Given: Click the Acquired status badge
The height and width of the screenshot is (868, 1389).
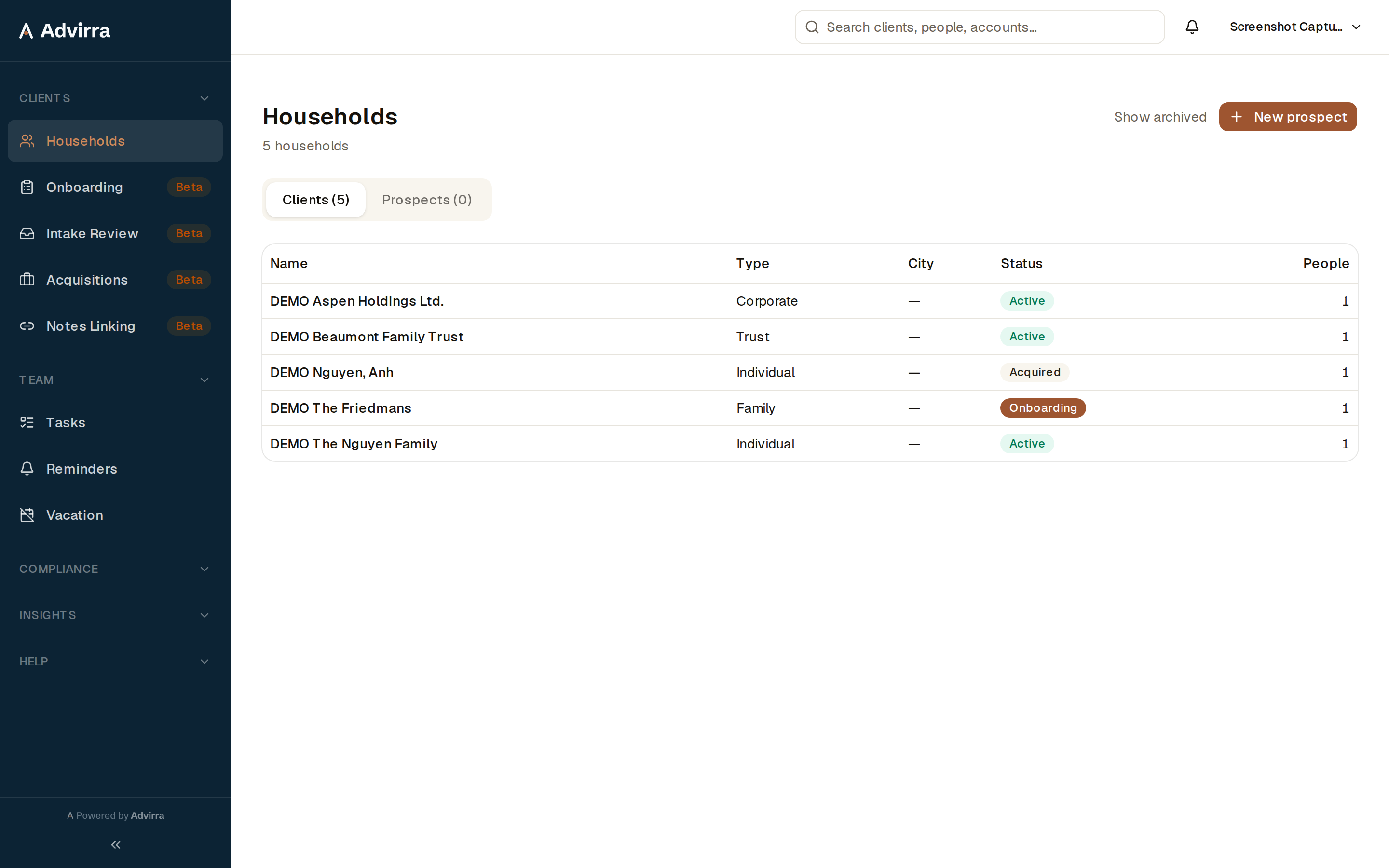Looking at the screenshot, I should 1035,372.
